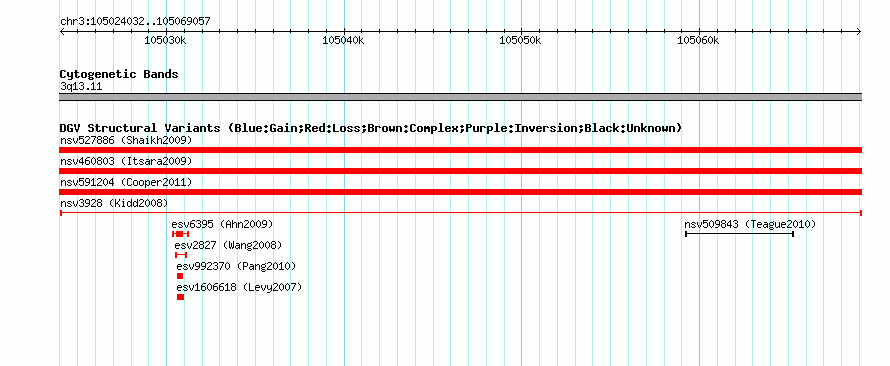The image size is (890, 366).
Task: Select the nsv3928 (Kidd2008) thin red variant line
Action: pyautogui.click(x=460, y=213)
